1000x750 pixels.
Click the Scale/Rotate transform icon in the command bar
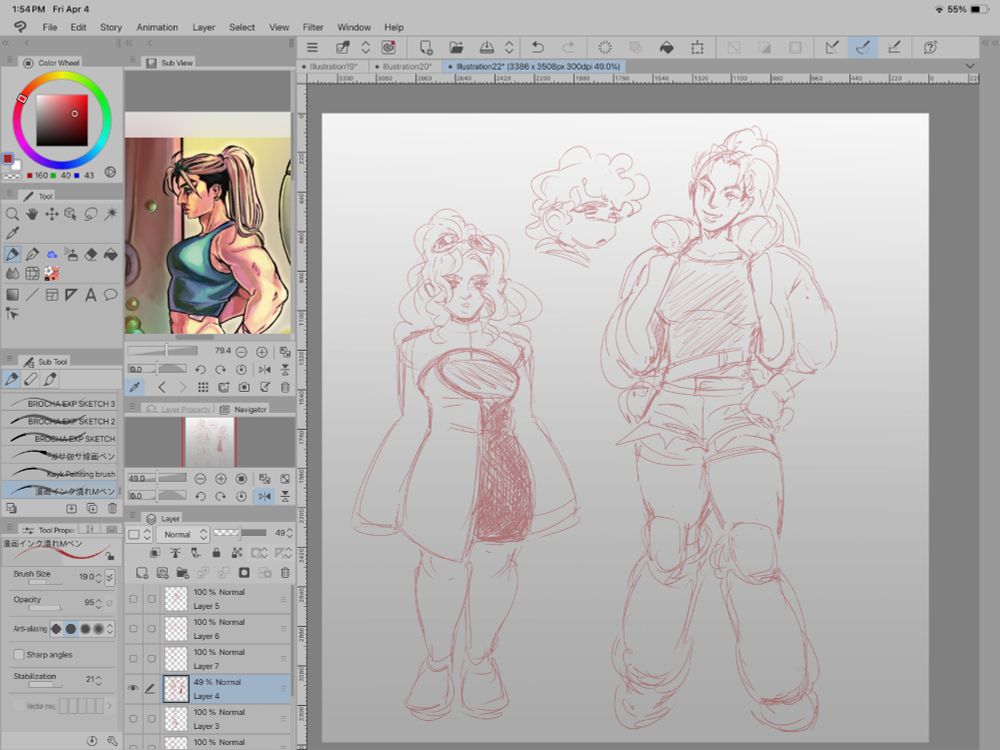(x=697, y=47)
